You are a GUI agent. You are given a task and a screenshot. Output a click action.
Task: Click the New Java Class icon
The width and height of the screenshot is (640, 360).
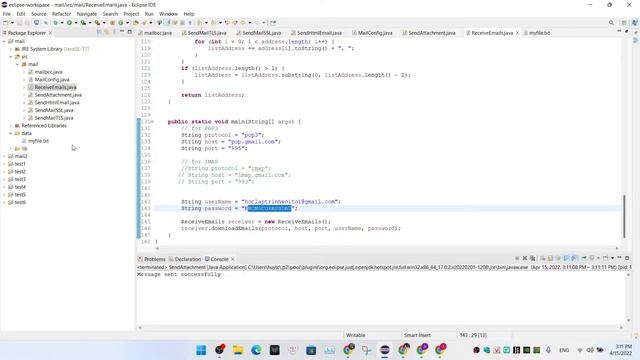(121, 23)
